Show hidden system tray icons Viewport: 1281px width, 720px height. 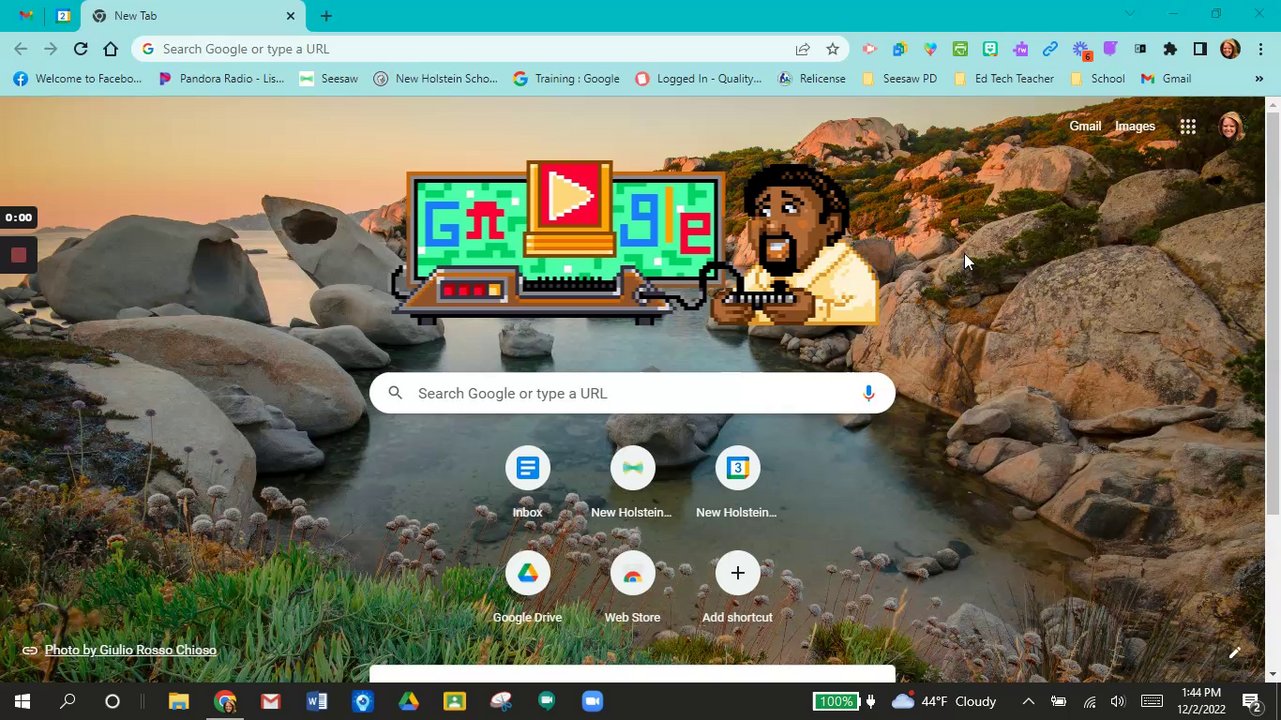click(x=1028, y=701)
